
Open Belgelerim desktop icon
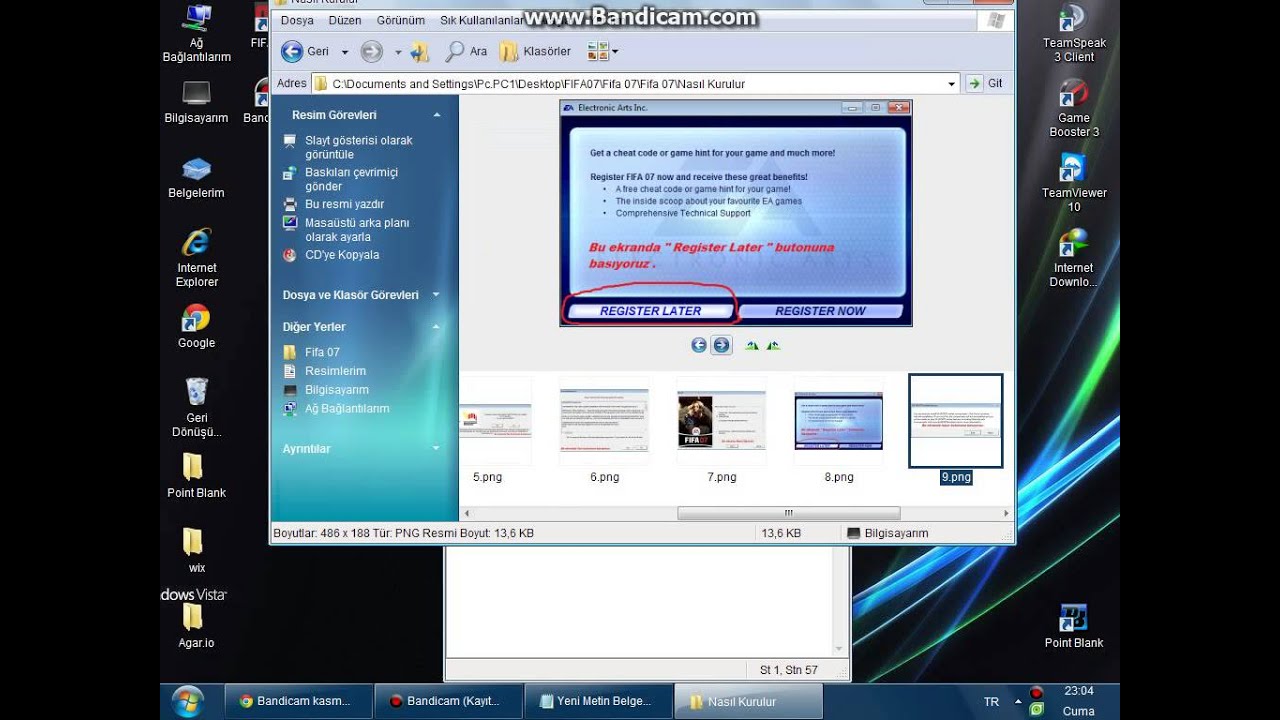196,178
